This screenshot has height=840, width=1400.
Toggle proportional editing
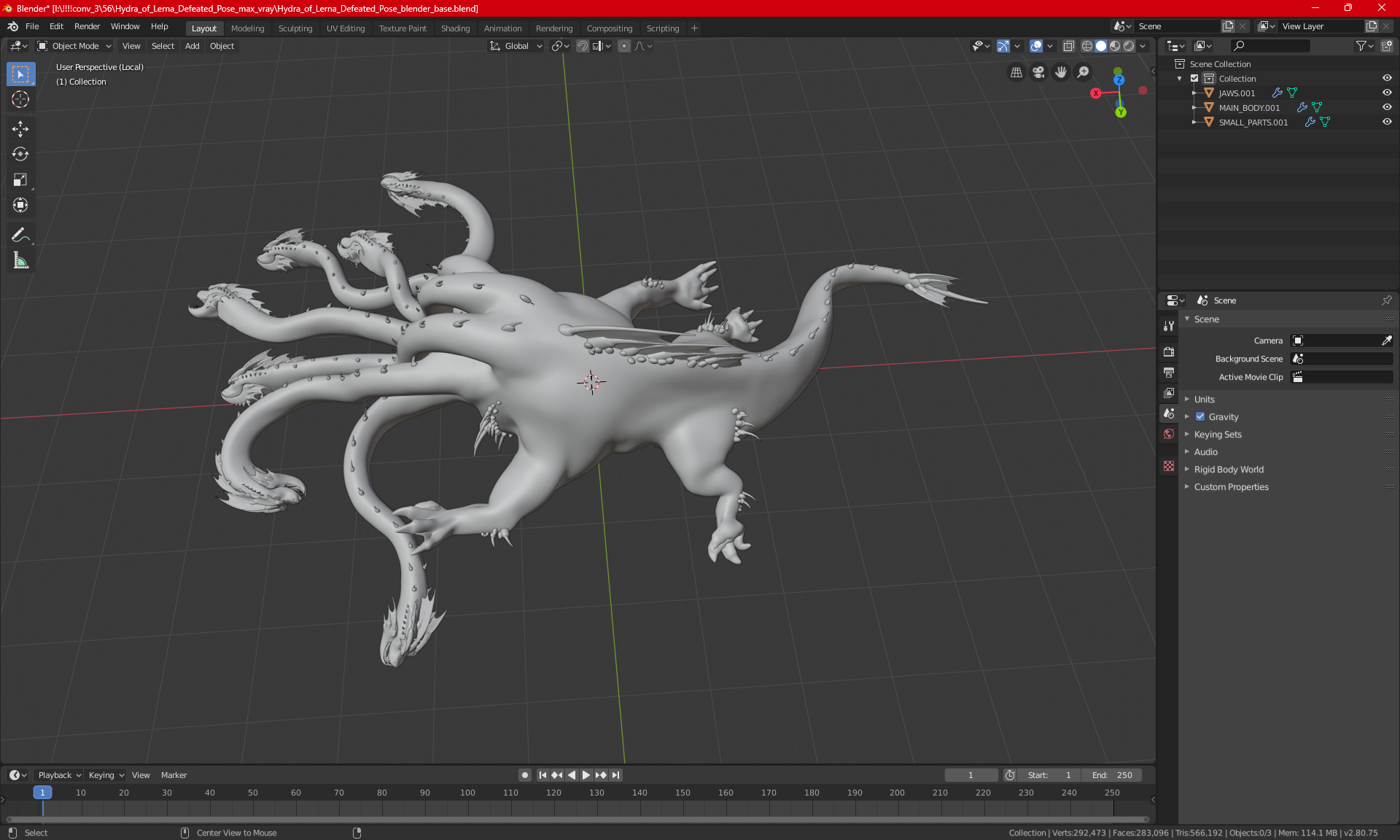tap(624, 46)
